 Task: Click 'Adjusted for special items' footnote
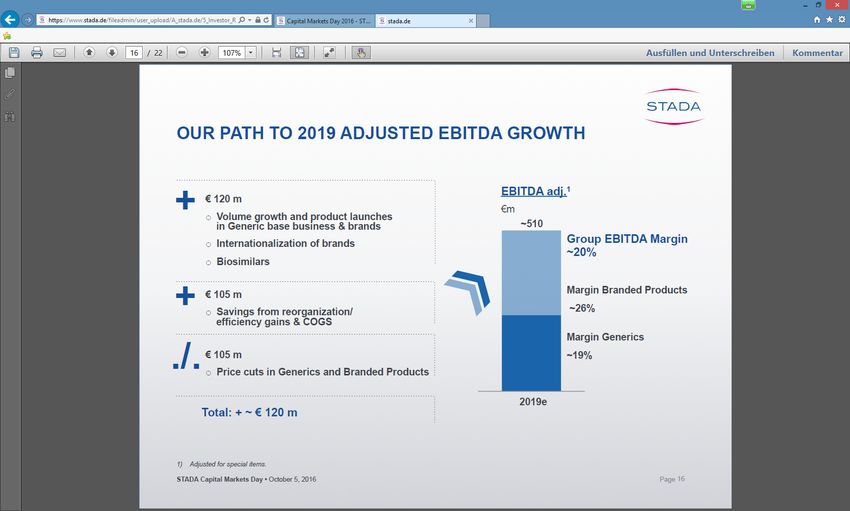tap(228, 464)
